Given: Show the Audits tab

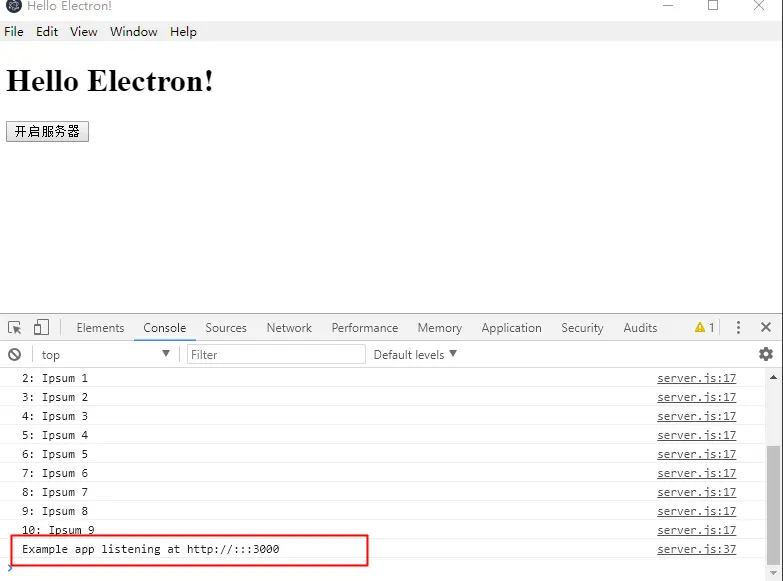Looking at the screenshot, I should coord(640,328).
